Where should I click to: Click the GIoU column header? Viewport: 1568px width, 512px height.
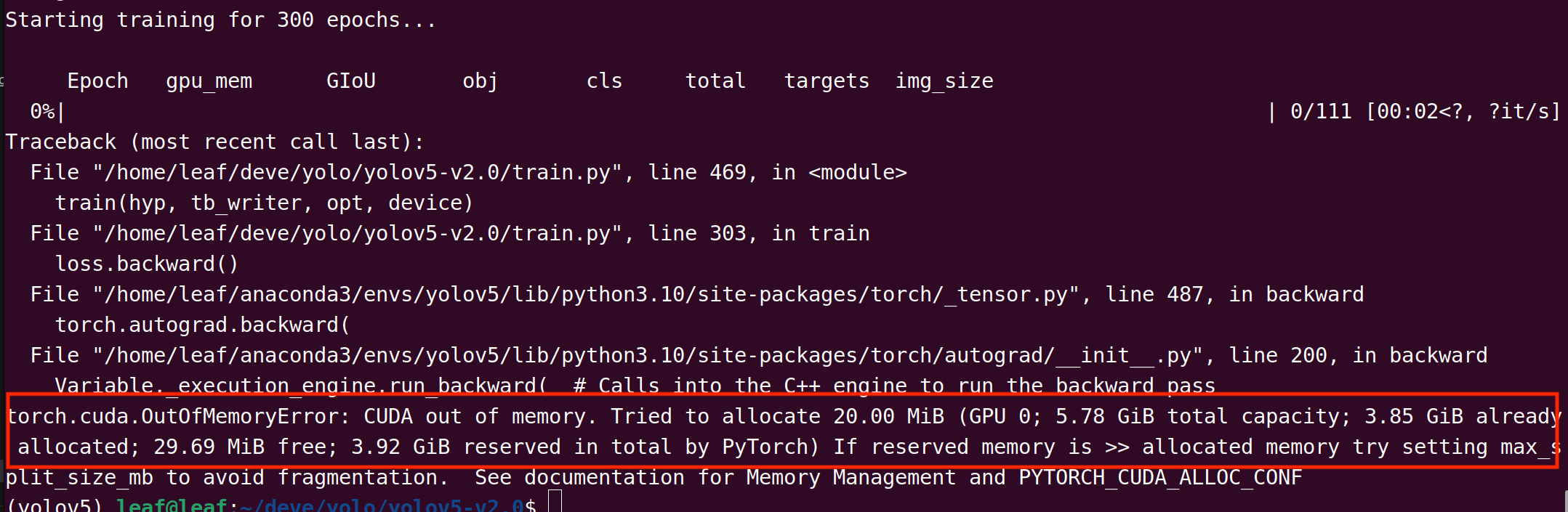pos(351,81)
